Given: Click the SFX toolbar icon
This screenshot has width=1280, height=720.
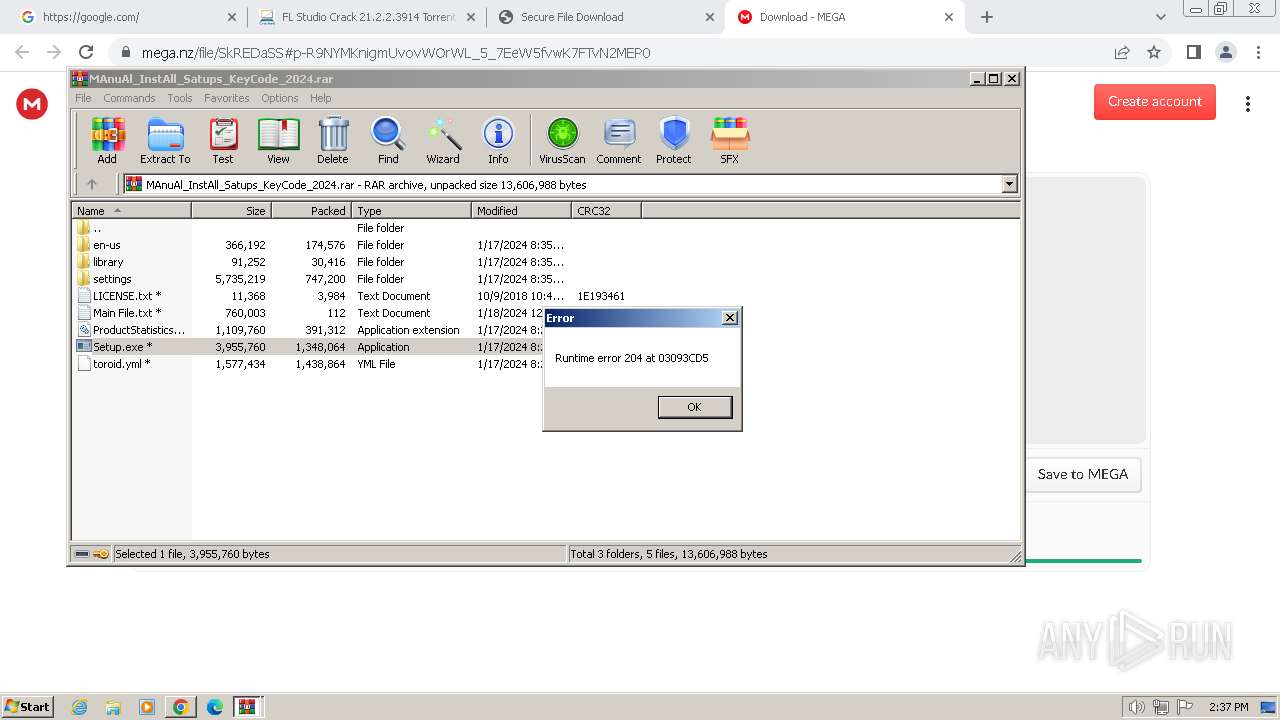Looking at the screenshot, I should pos(730,140).
